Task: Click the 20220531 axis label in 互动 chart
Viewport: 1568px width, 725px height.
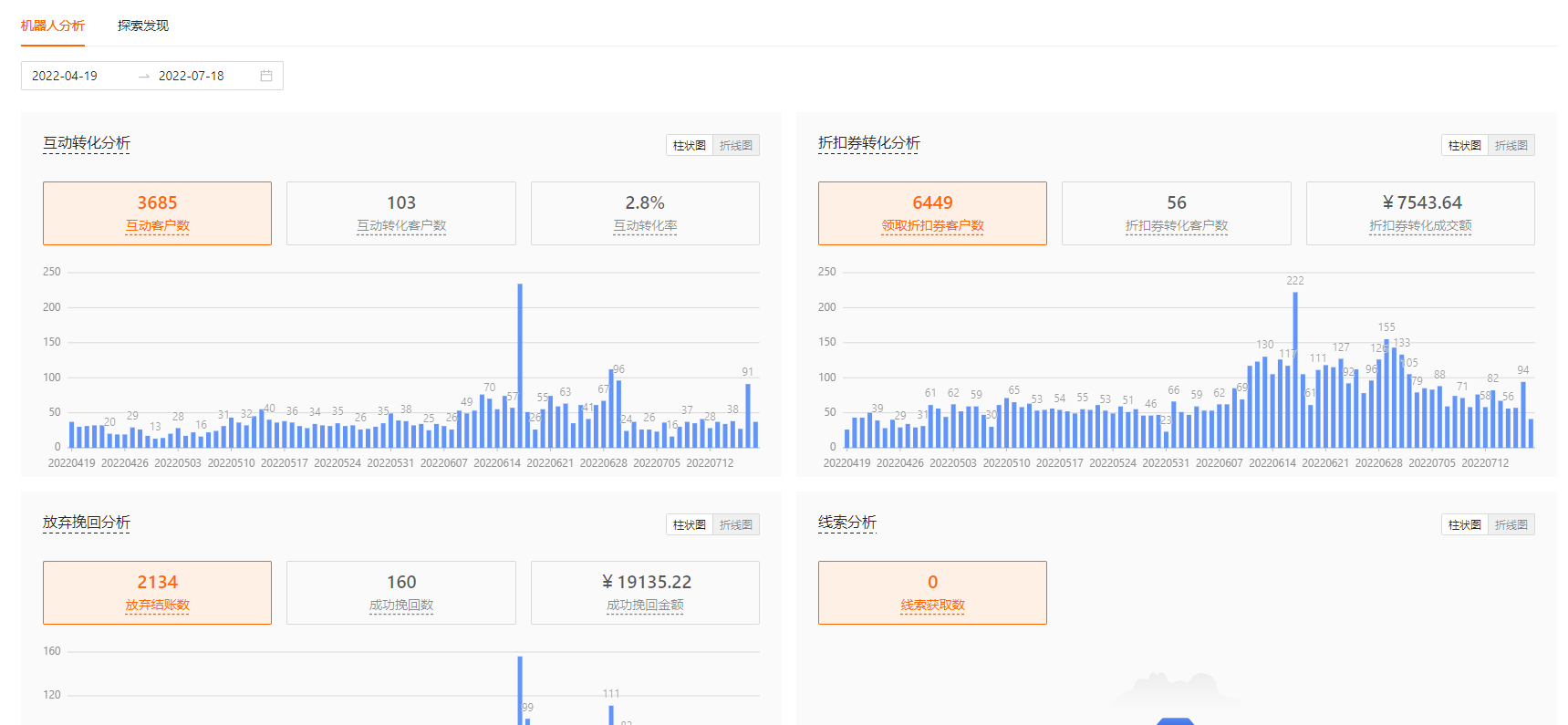Action: [x=390, y=463]
